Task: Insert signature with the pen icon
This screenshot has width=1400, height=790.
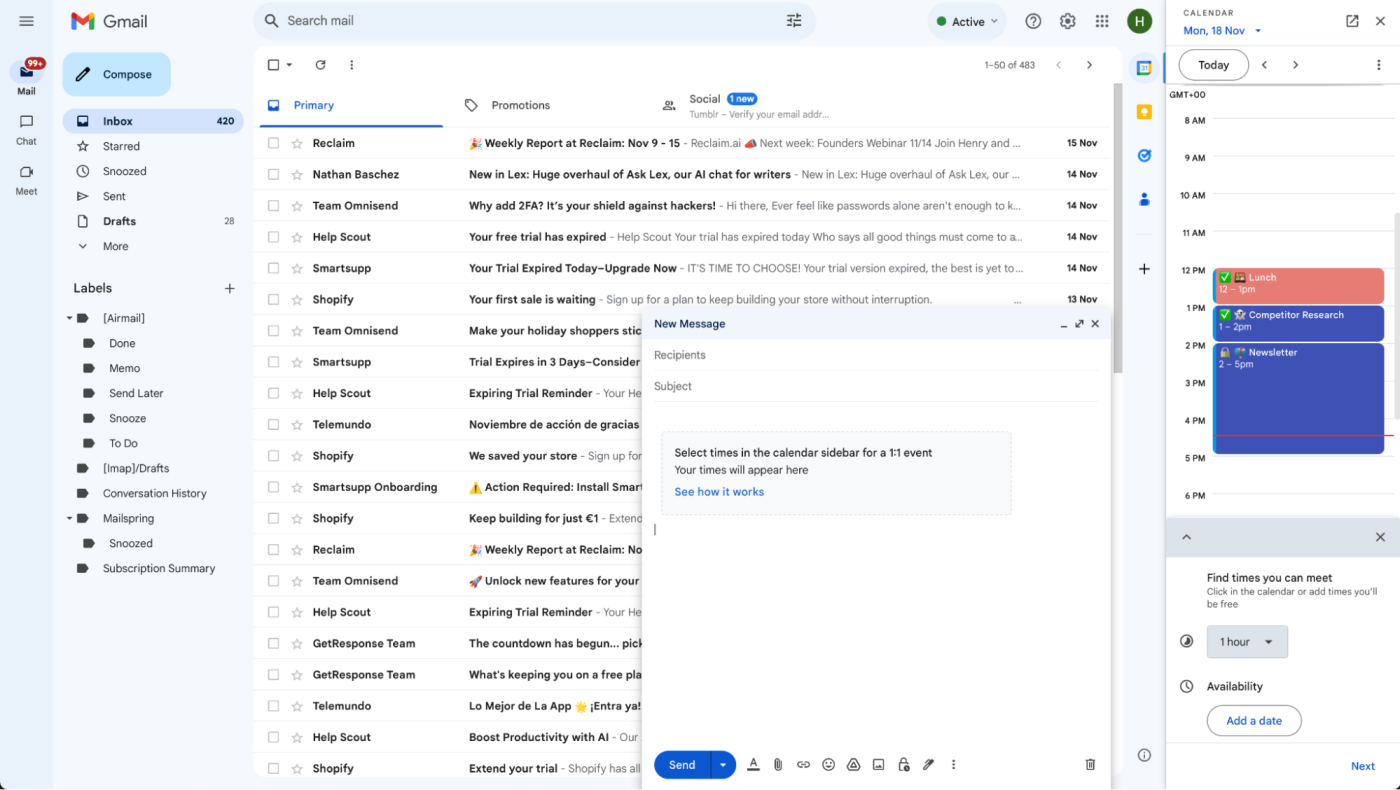Action: [x=928, y=764]
